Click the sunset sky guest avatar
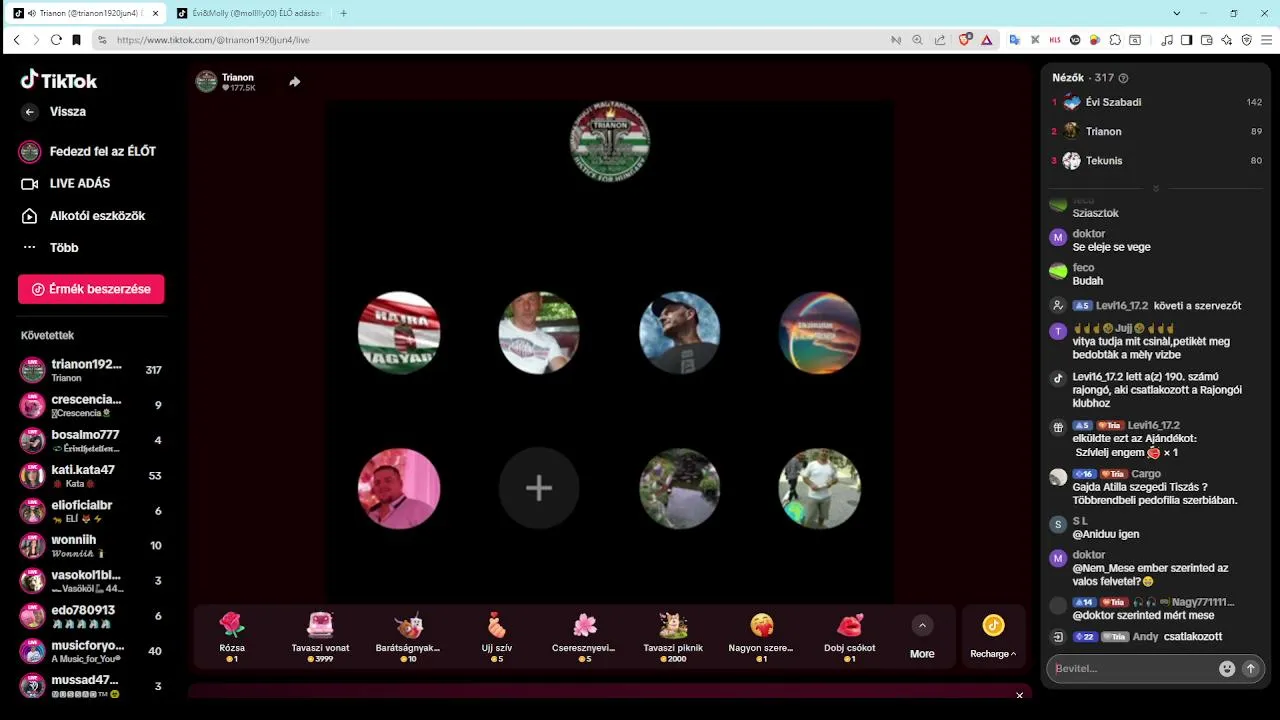Viewport: 1280px width, 720px height. click(x=819, y=333)
